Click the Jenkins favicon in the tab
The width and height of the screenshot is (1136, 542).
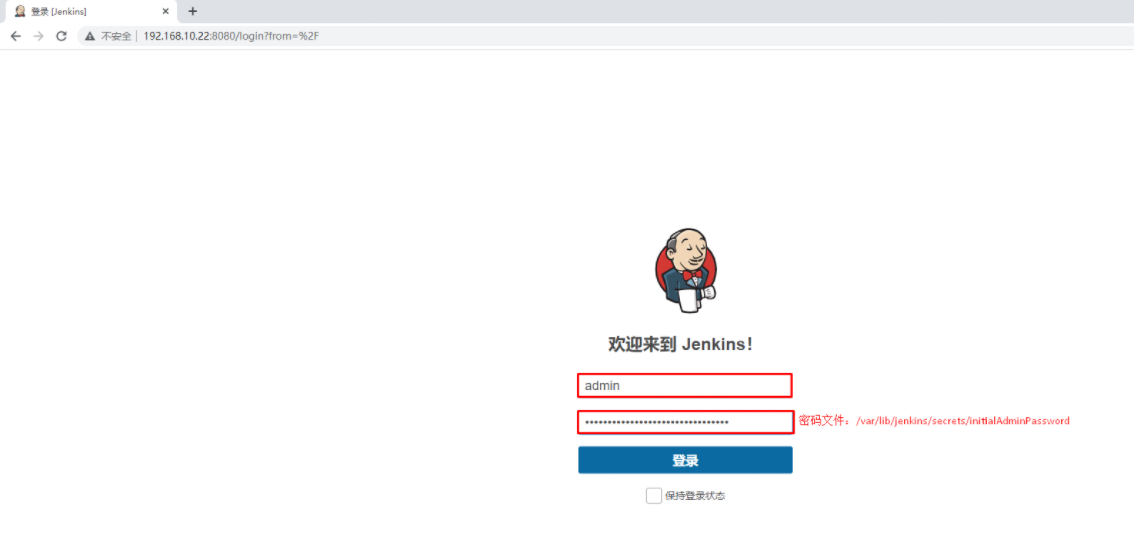[20, 12]
